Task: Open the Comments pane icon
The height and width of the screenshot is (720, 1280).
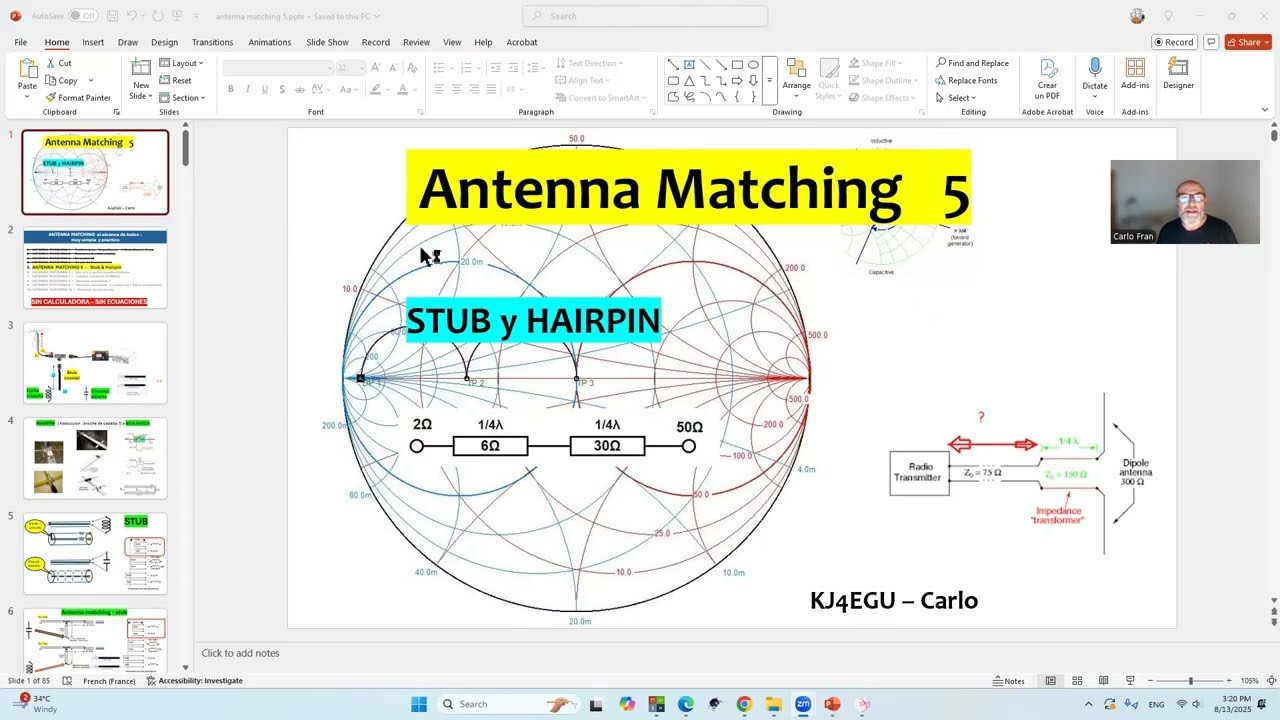Action: pyautogui.click(x=1211, y=42)
